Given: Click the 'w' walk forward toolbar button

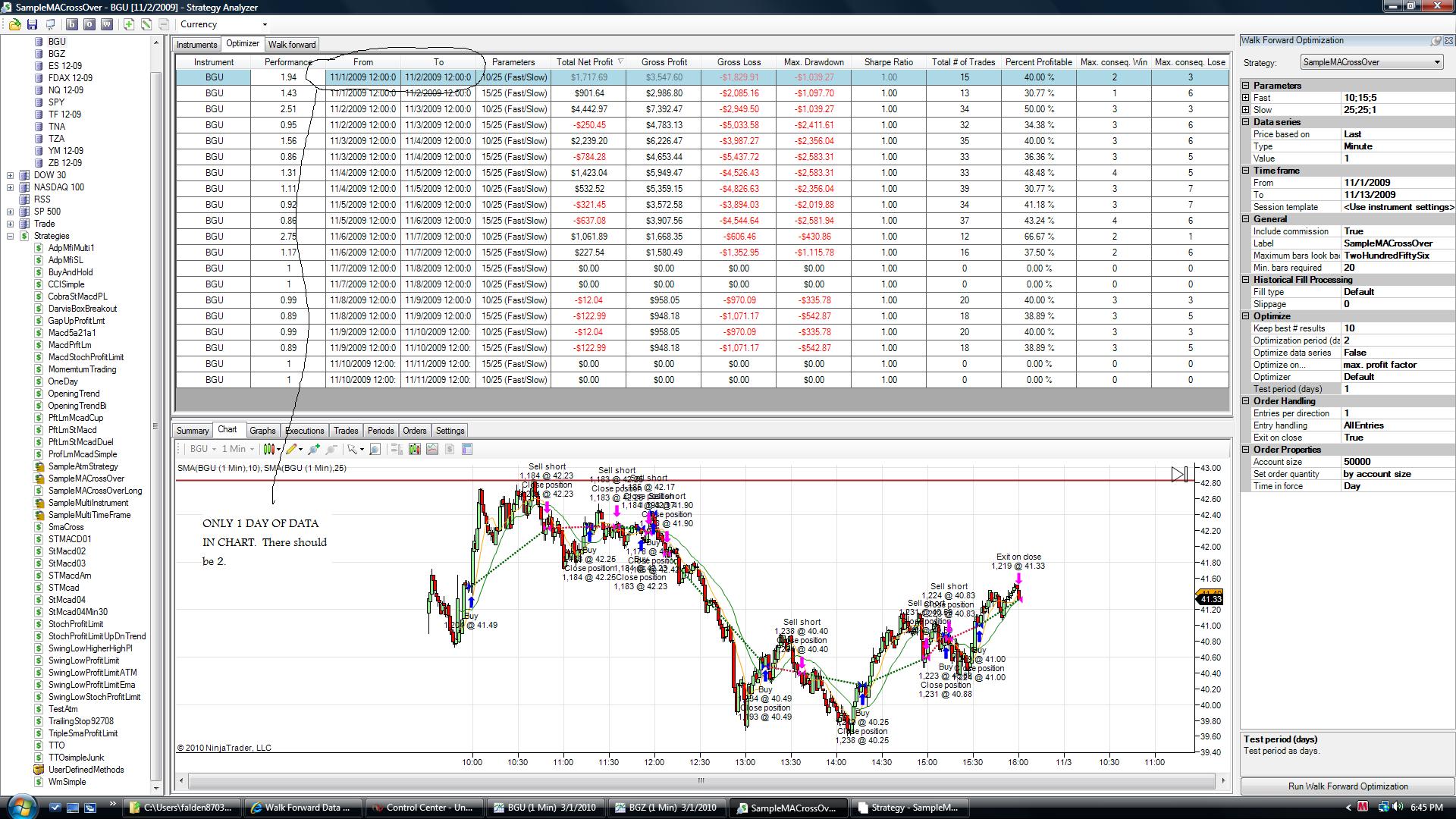Looking at the screenshot, I should tap(106, 24).
